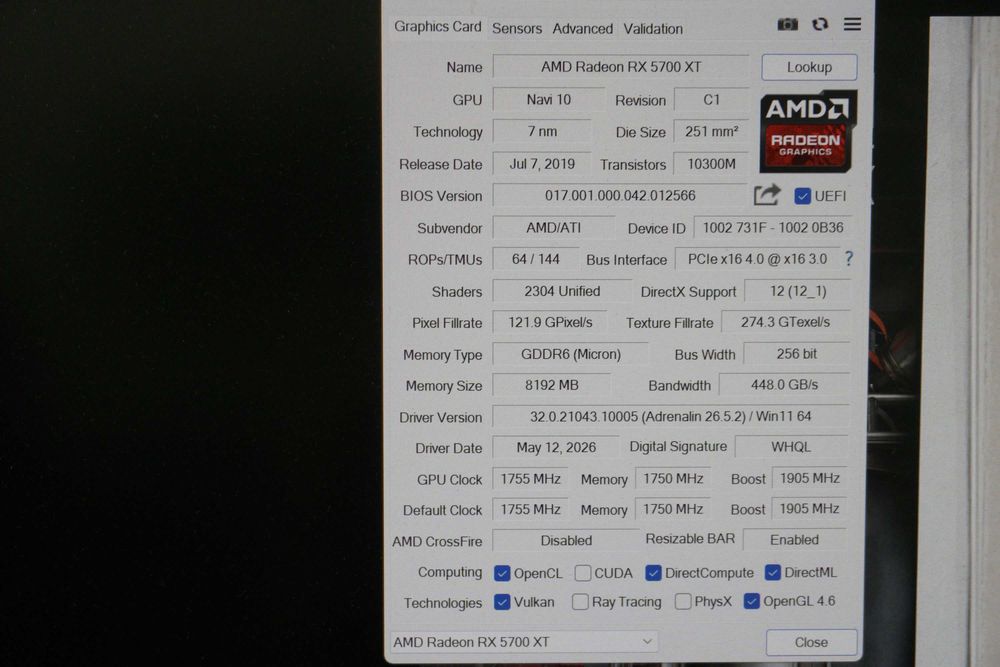Toggle the CUDA checkbox

[x=582, y=573]
